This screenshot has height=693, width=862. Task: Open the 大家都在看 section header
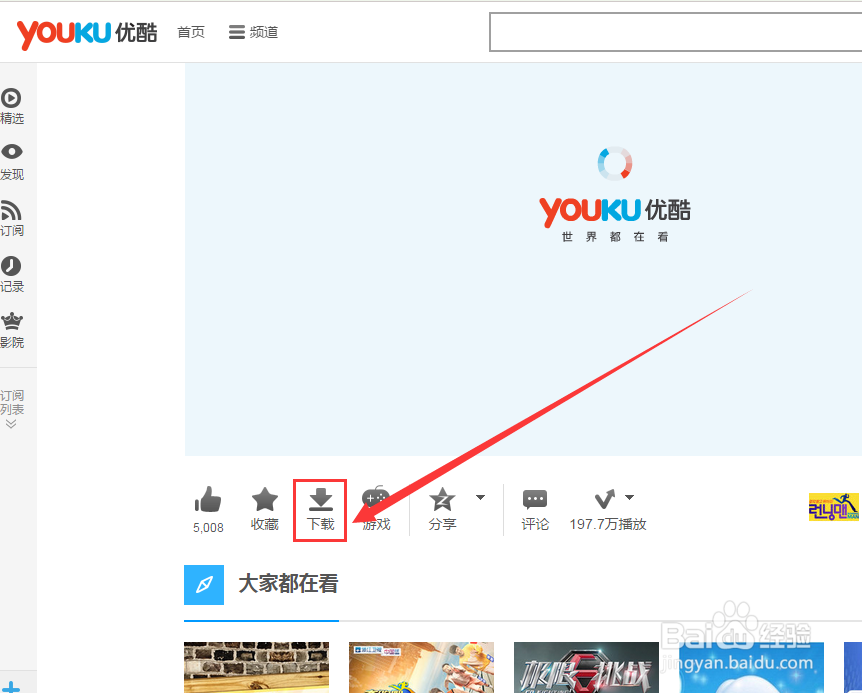287,584
